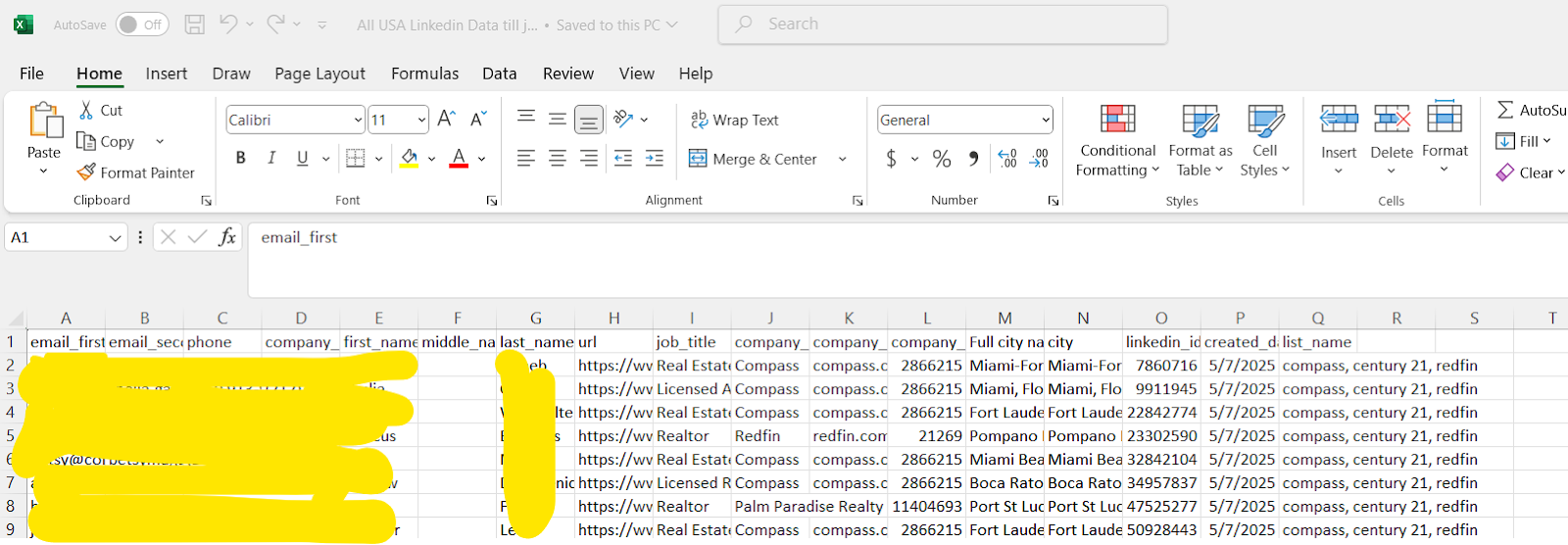
Task: Switch to the Data tab
Action: click(x=499, y=74)
